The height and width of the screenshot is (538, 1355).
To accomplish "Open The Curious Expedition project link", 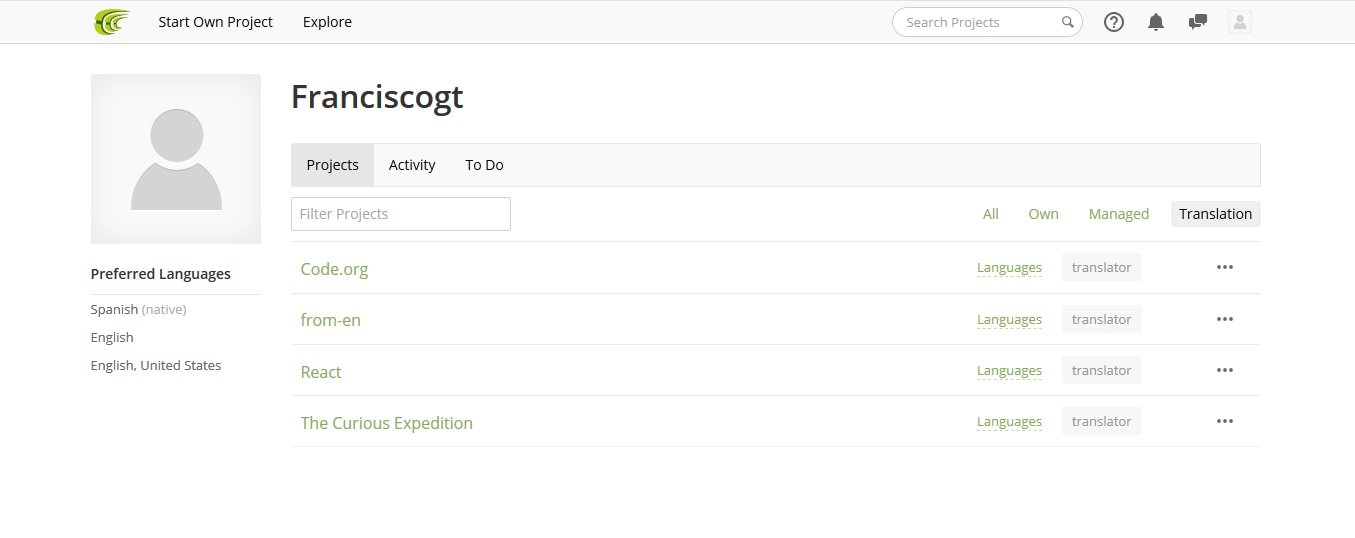I will point(386,423).
